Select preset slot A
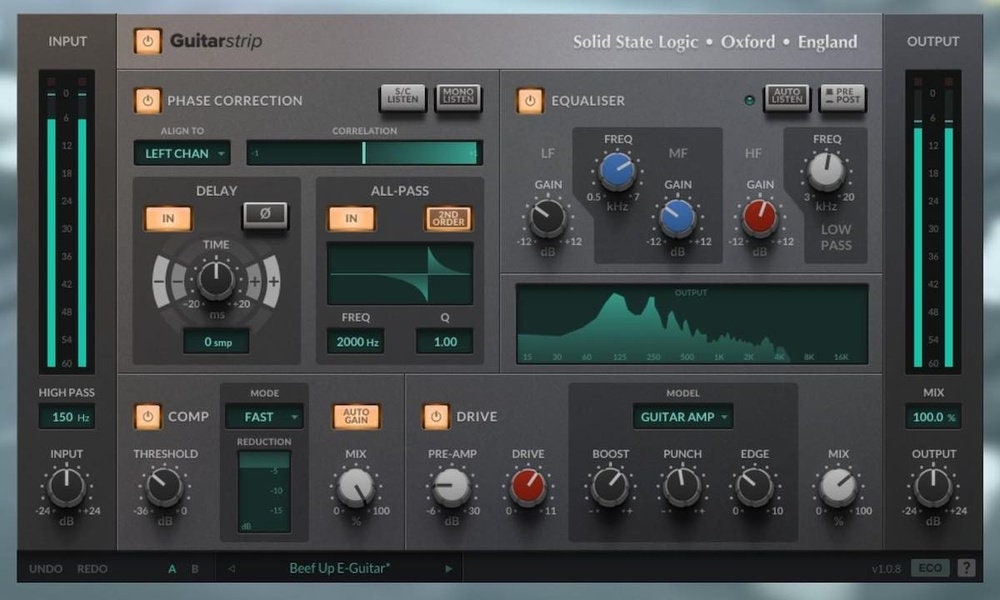This screenshot has height=600, width=1000. pyautogui.click(x=172, y=569)
